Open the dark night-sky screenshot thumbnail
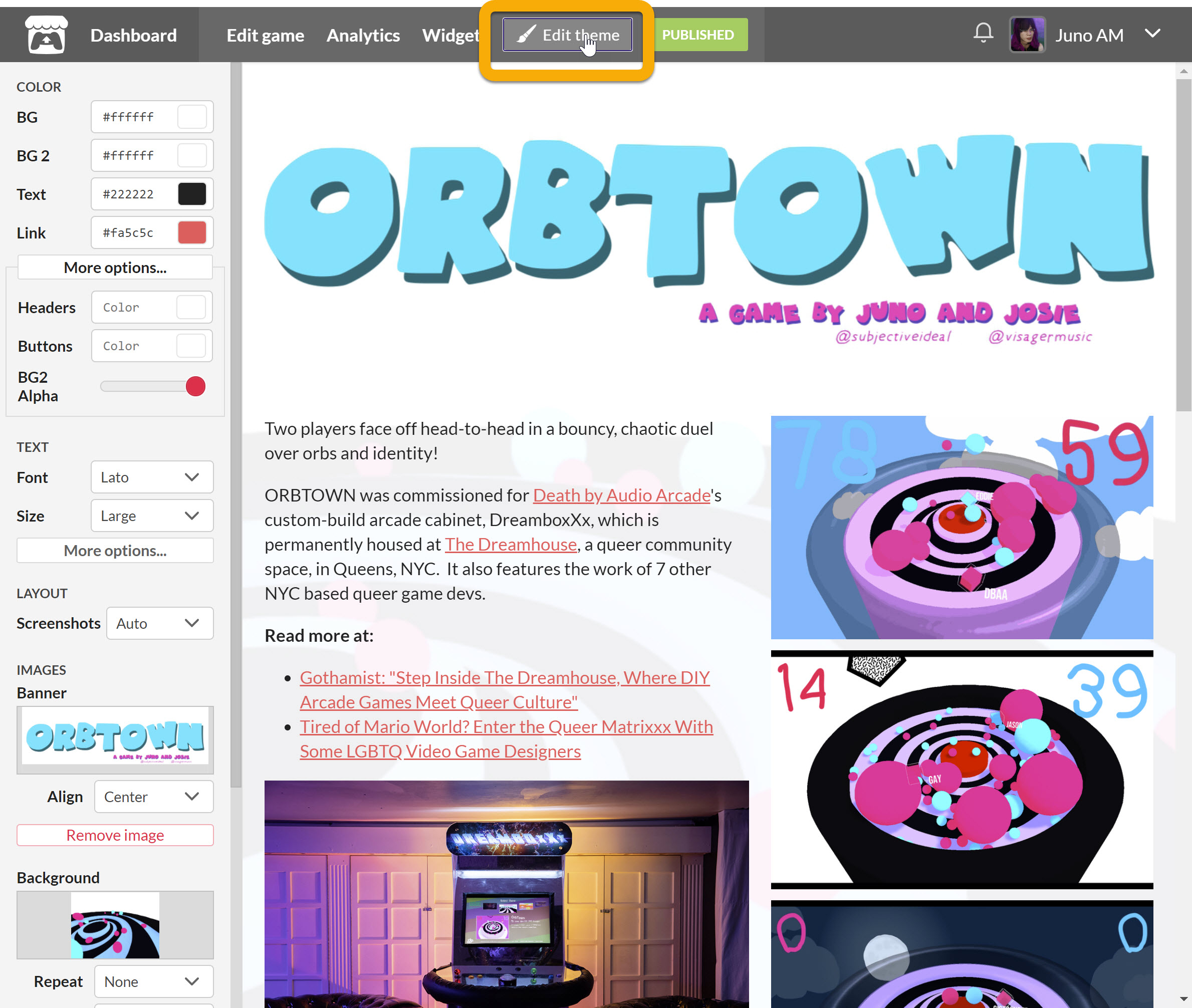Screen dimensions: 1192x1008 [x=962, y=954]
